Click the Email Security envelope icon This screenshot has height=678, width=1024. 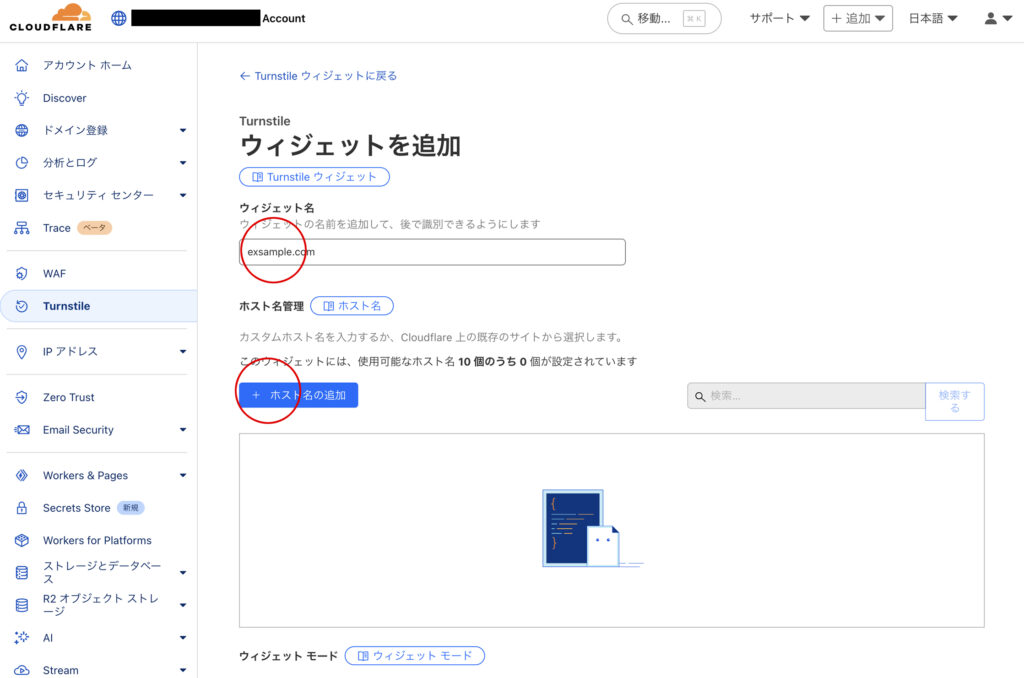(22, 430)
